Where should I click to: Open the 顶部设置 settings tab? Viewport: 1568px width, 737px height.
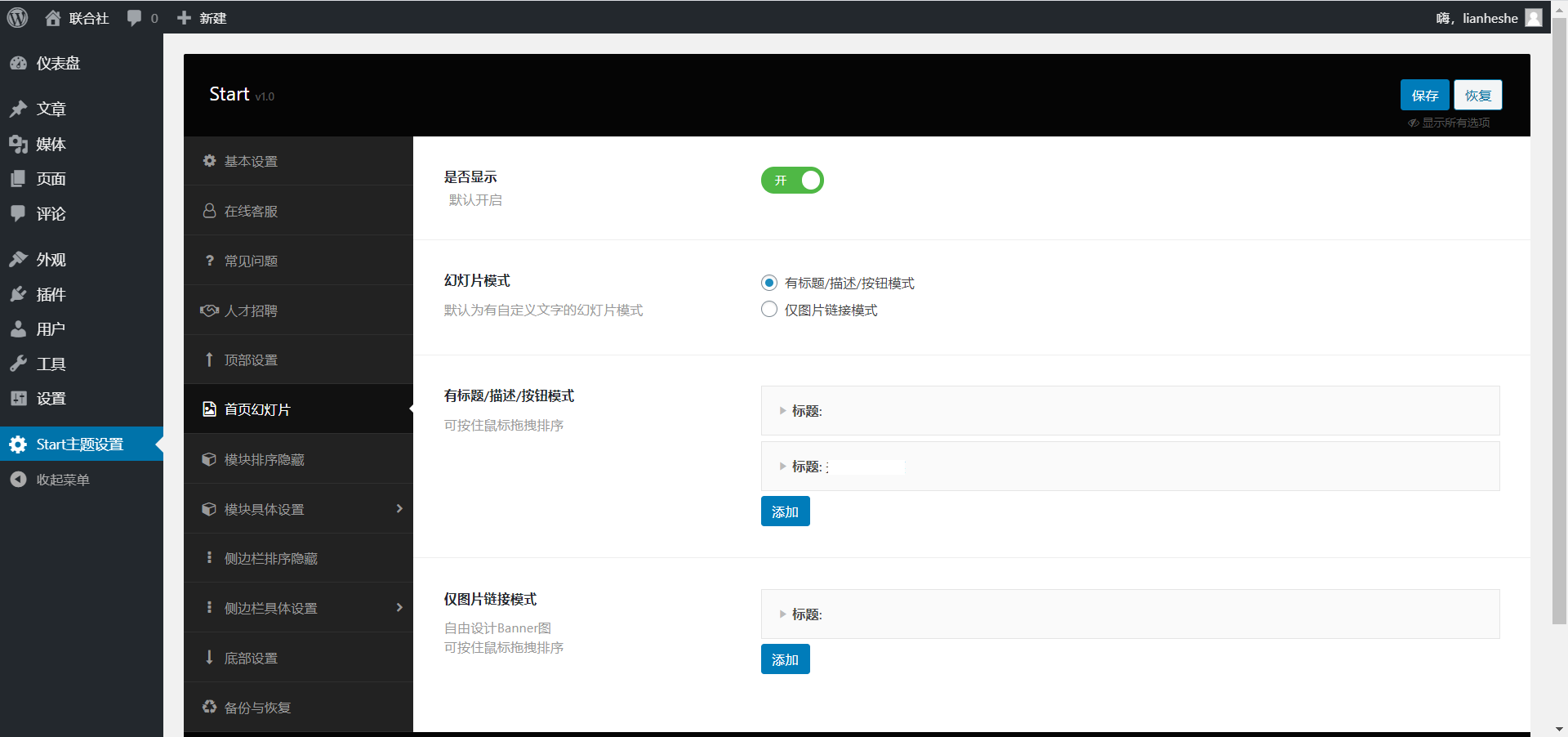(x=251, y=360)
